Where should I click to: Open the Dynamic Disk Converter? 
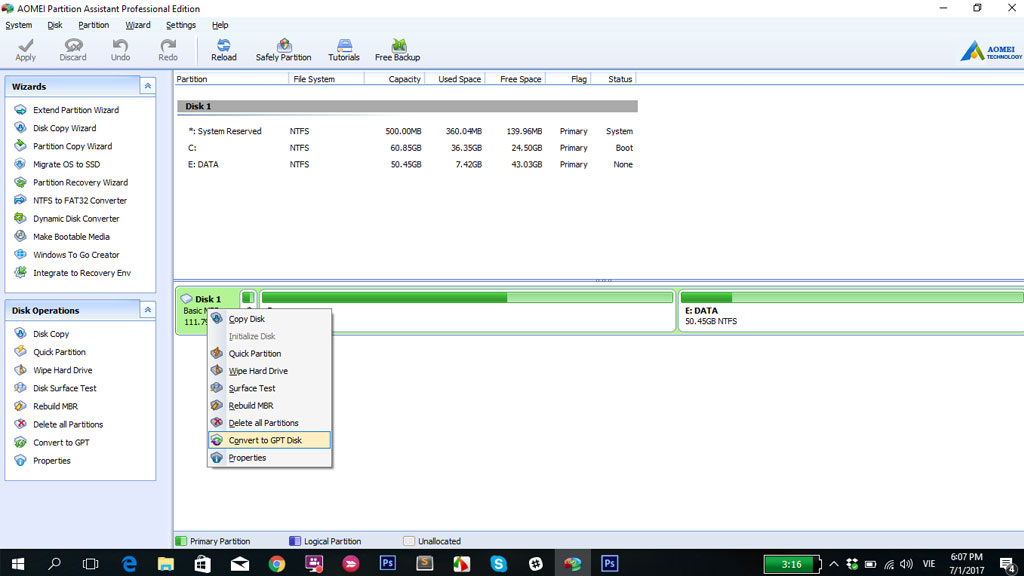(76, 219)
